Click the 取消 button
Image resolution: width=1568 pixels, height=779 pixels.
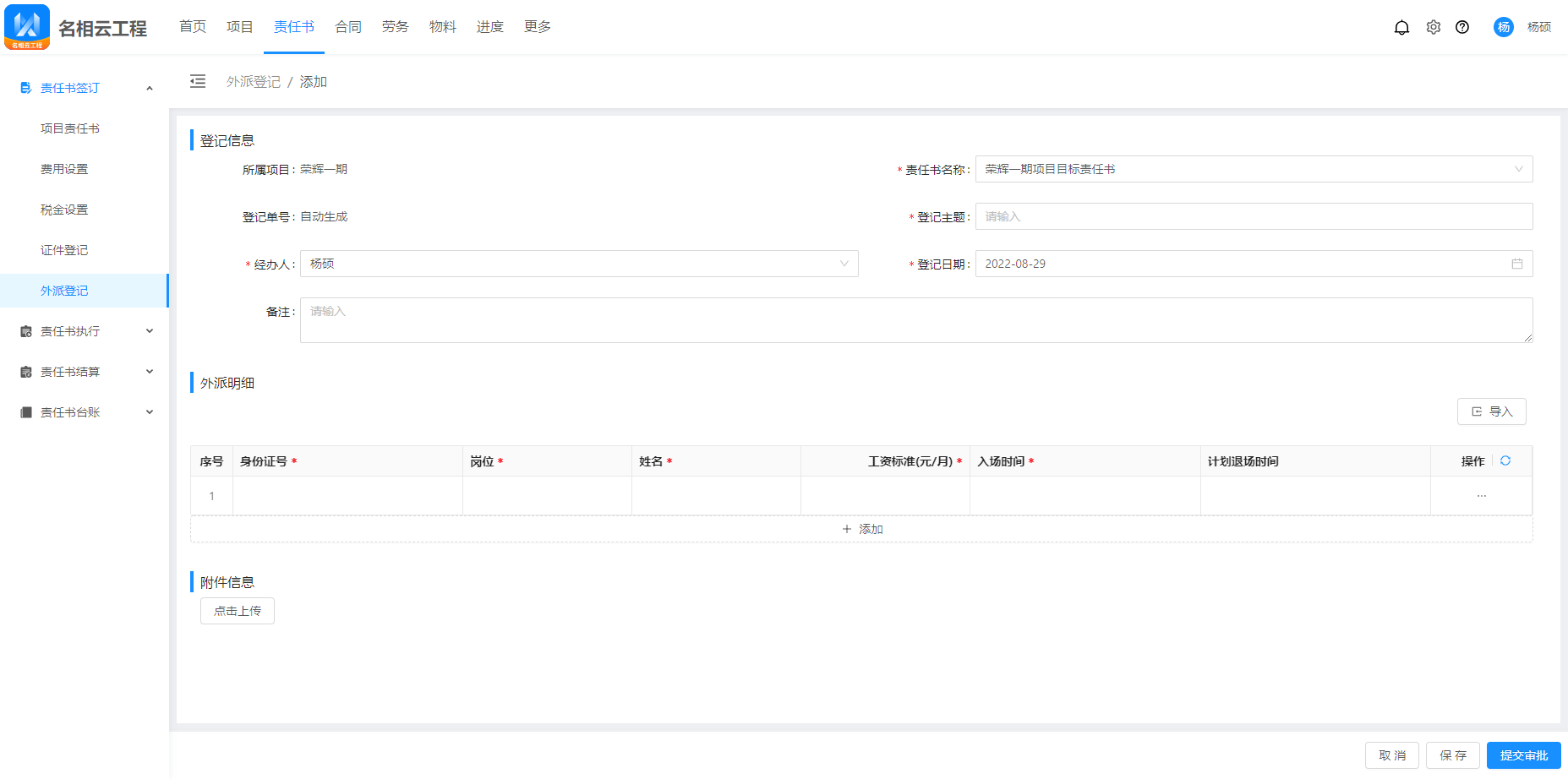[1392, 755]
